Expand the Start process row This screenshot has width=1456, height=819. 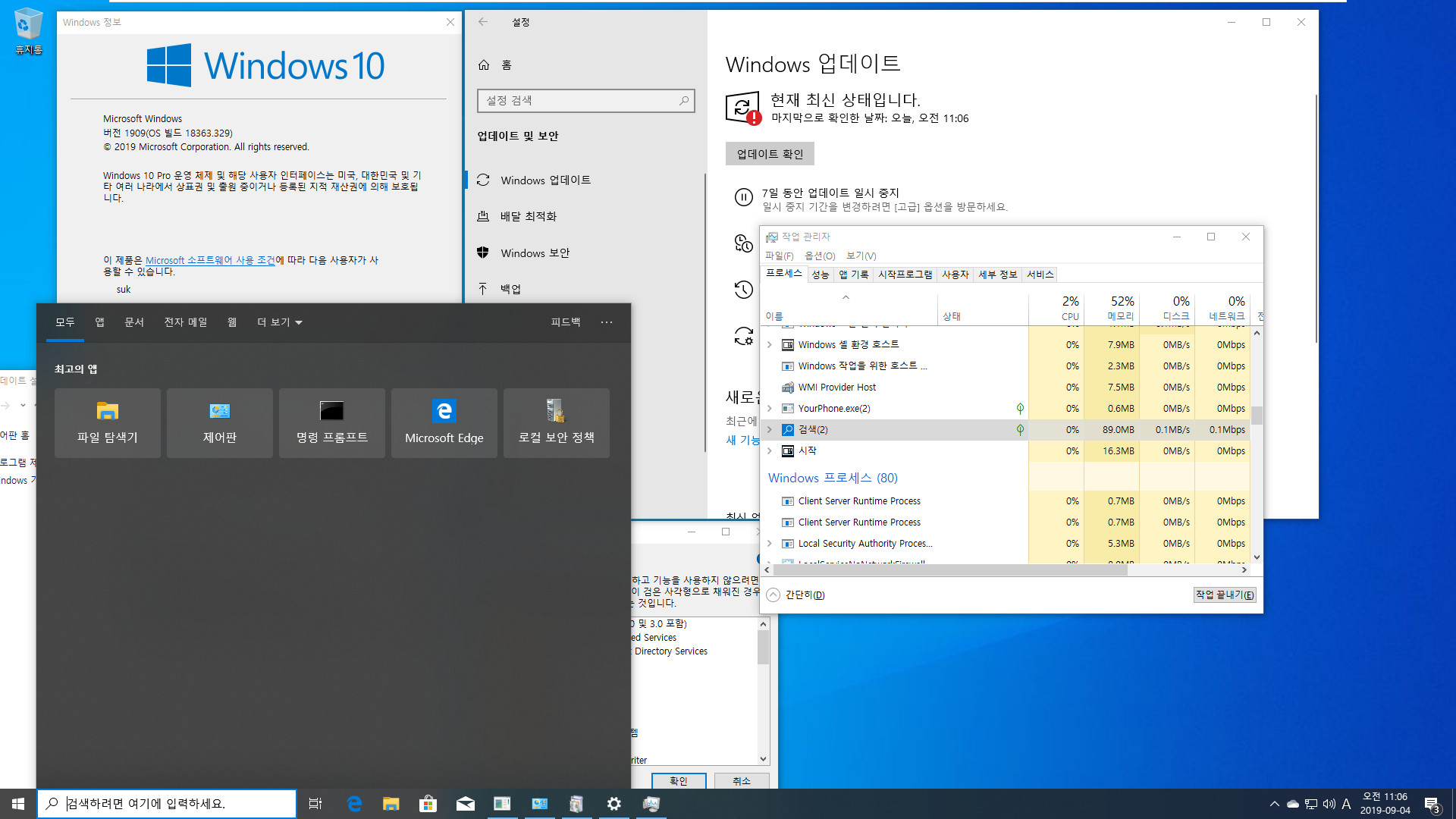tap(770, 451)
